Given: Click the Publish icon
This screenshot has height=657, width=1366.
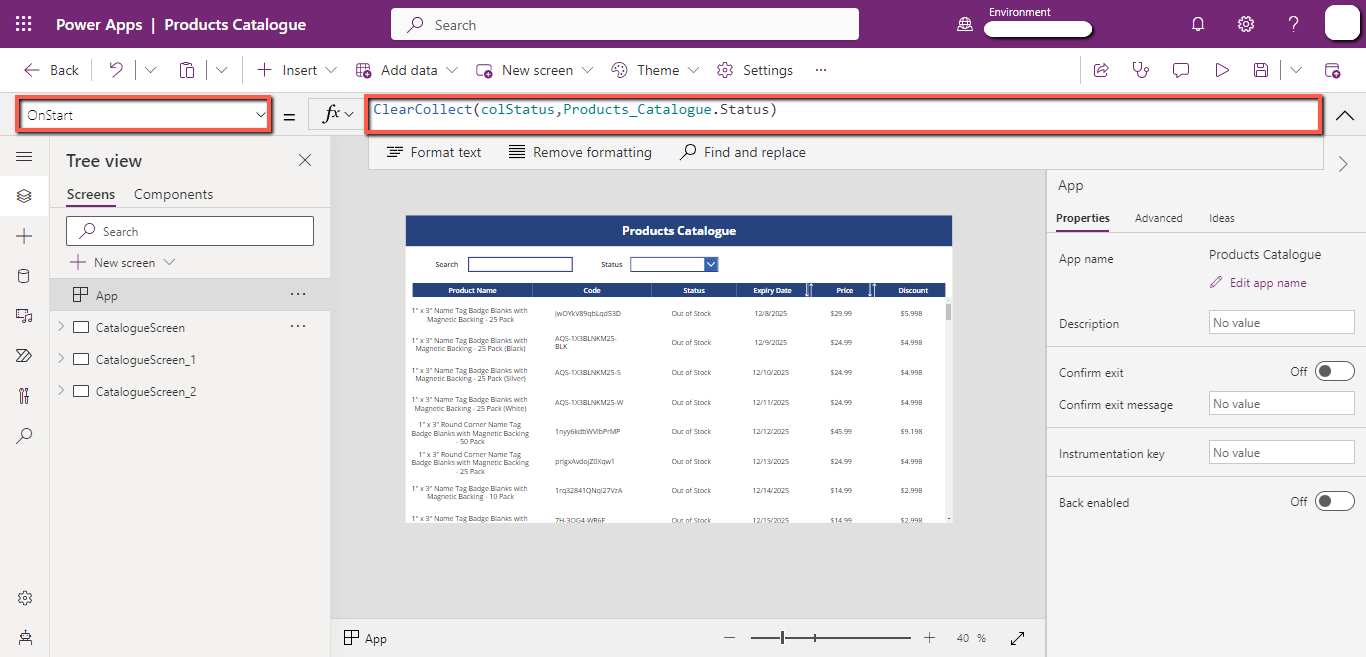Looking at the screenshot, I should [1332, 70].
